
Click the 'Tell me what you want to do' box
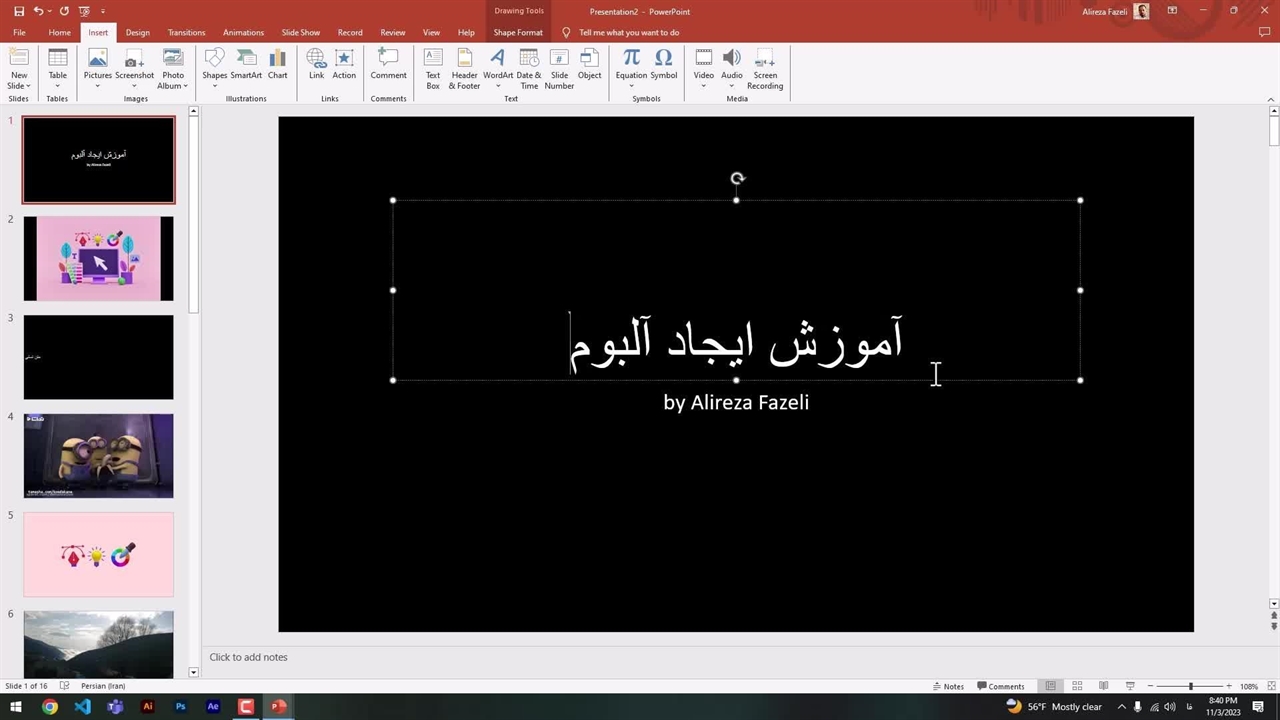(x=629, y=32)
